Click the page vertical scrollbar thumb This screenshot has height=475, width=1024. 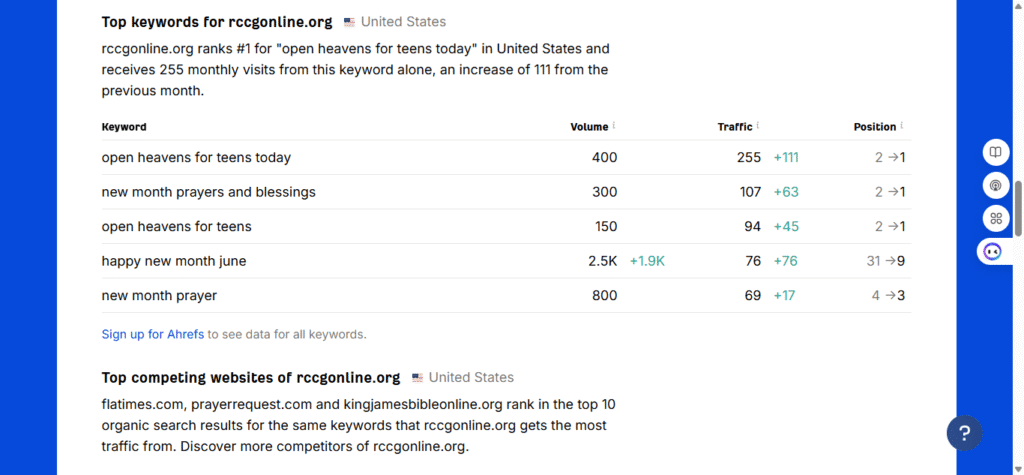click(x=1017, y=209)
